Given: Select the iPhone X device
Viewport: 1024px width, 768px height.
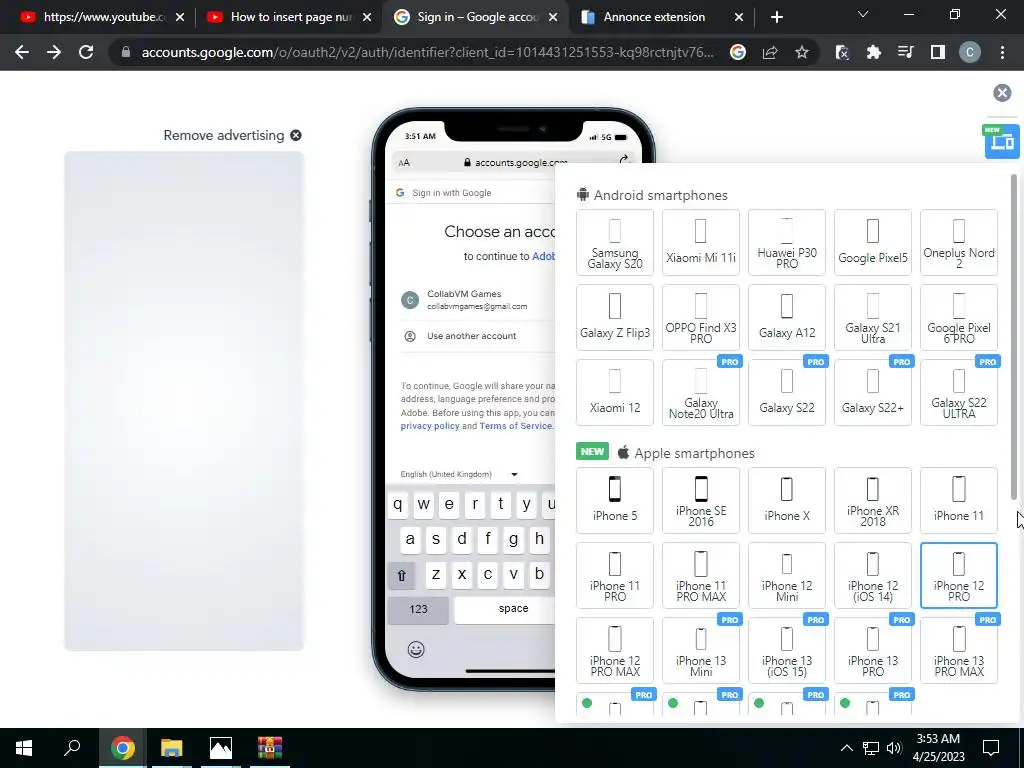Looking at the screenshot, I should click(x=787, y=500).
